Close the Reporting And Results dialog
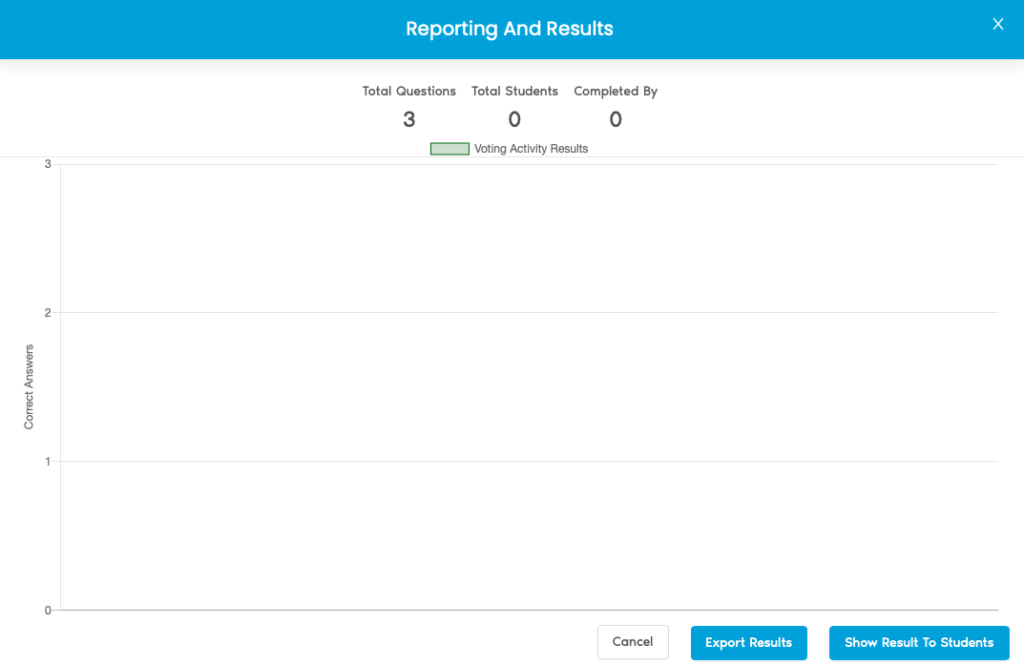The image size is (1024, 665). pyautogui.click(x=997, y=24)
